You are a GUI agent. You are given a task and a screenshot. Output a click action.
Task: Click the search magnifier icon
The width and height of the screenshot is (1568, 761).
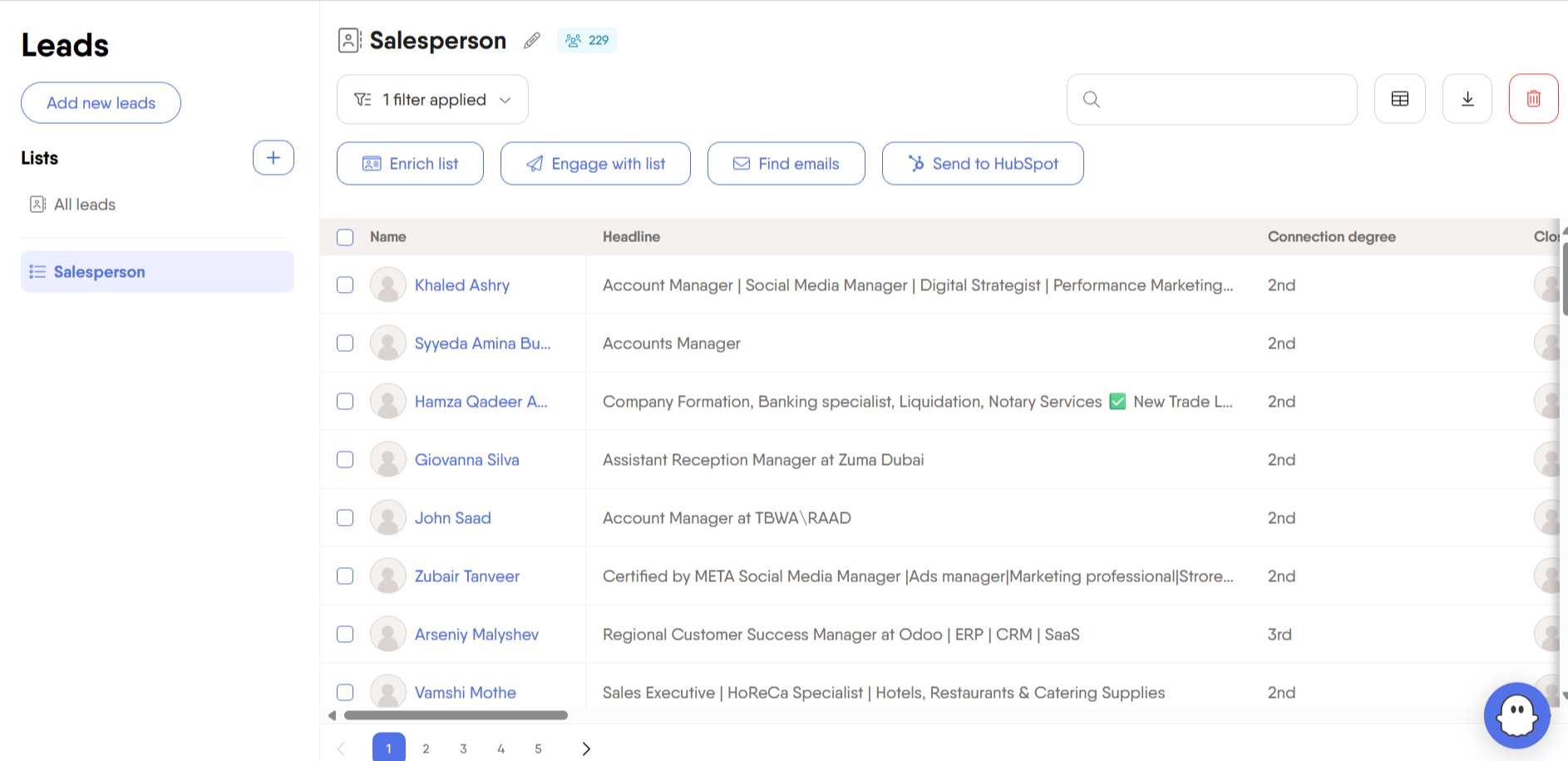pos(1091,99)
